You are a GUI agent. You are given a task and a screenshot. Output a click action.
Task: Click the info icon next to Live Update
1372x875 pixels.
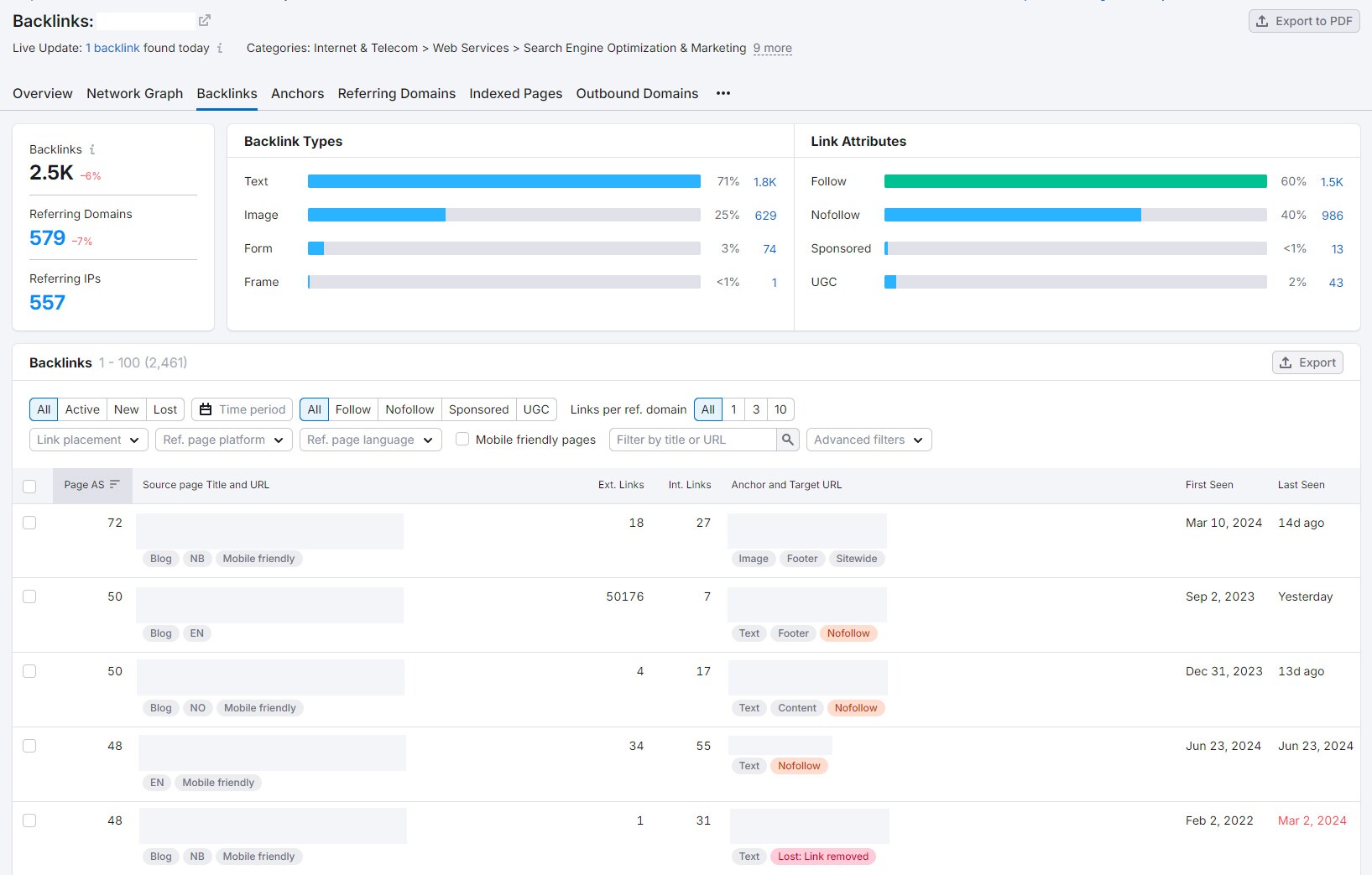pos(220,49)
